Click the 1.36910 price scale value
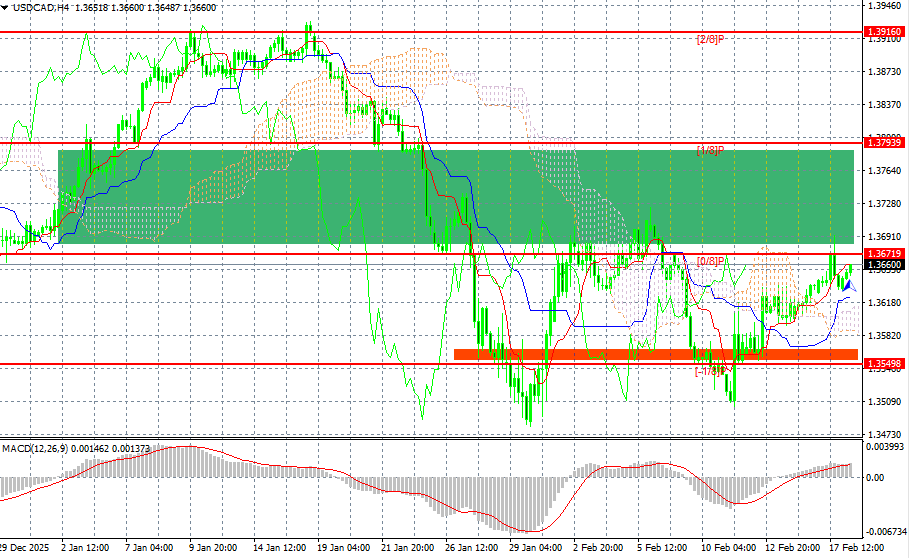This screenshot has height=558, width=910. point(884,237)
